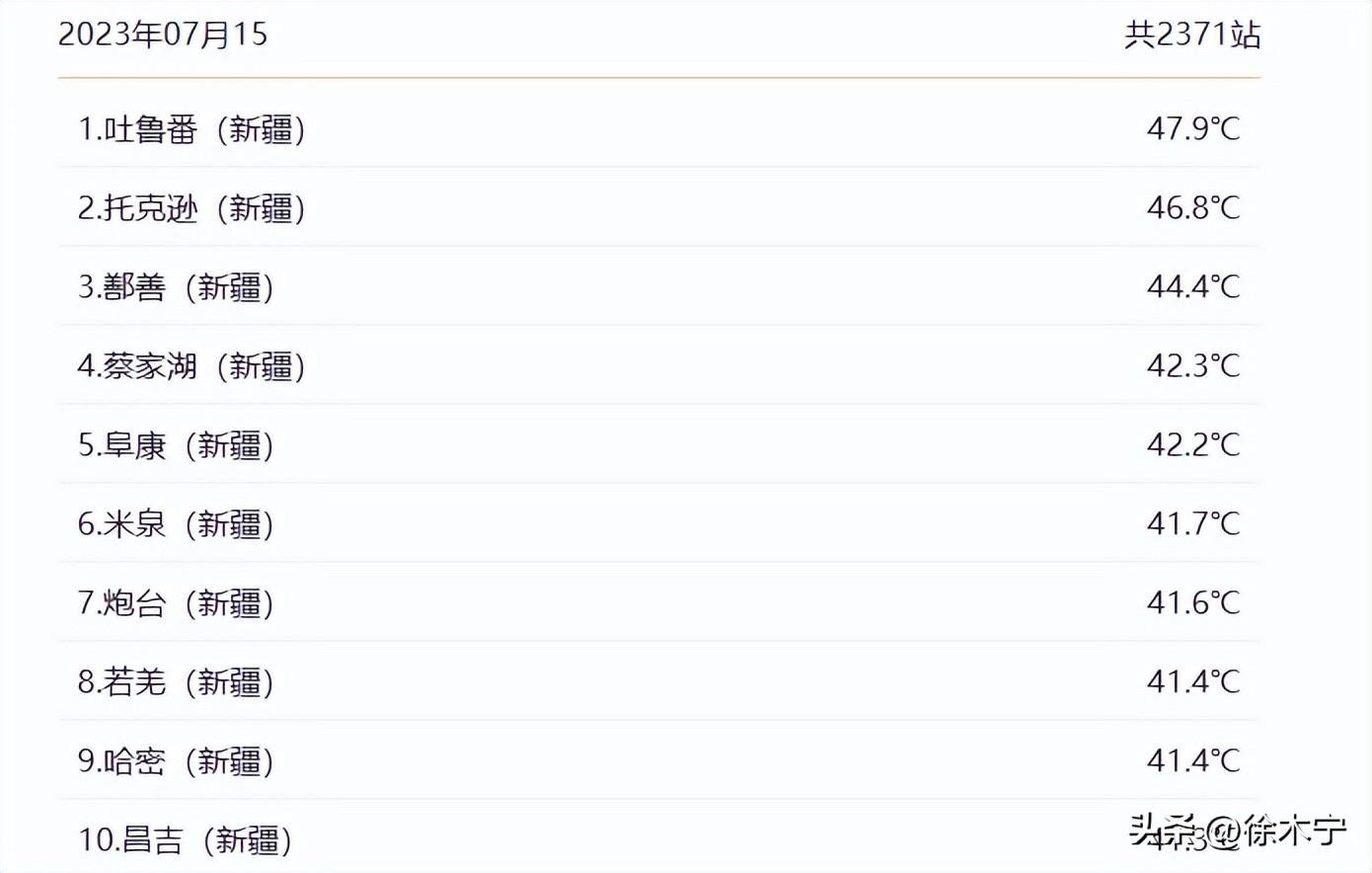Click the 46.8℃ temperature value
Image resolution: width=1372 pixels, height=873 pixels.
[1192, 207]
